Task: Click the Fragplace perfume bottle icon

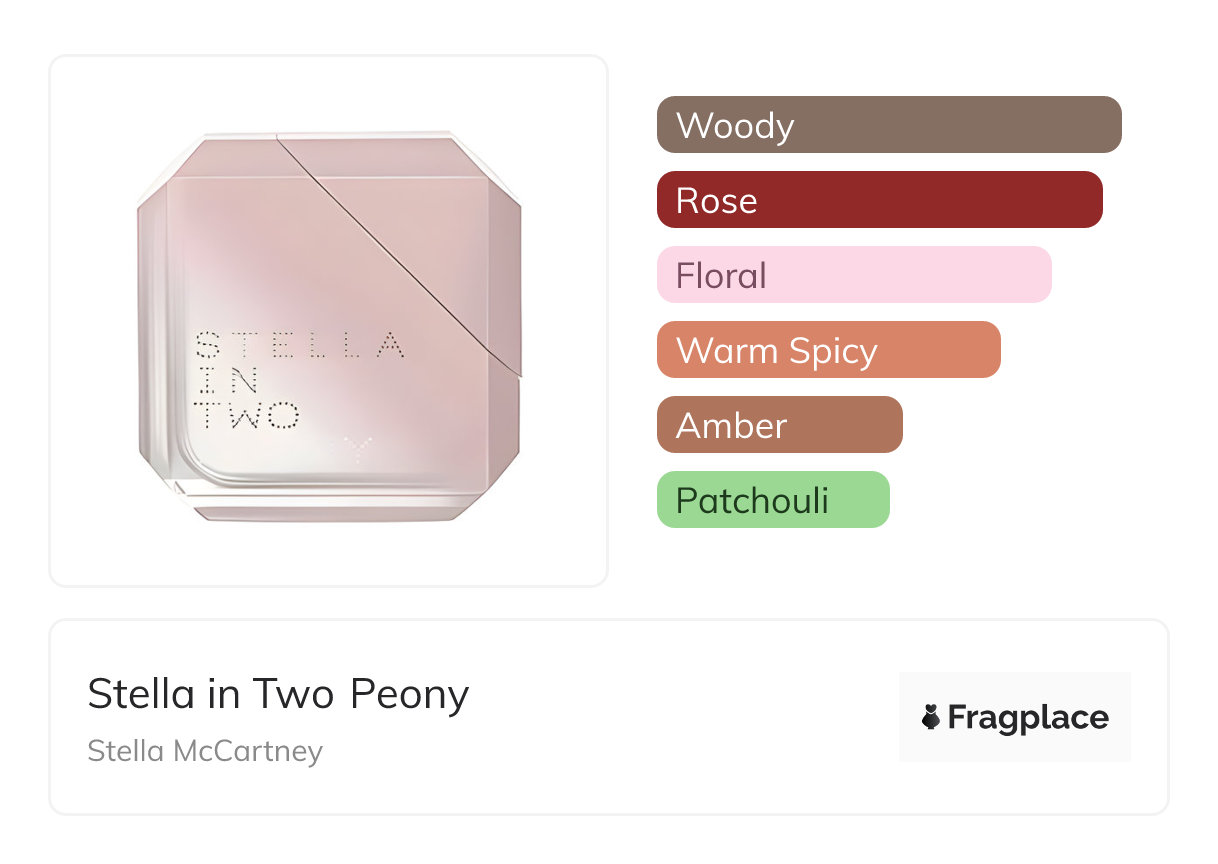Action: click(x=931, y=717)
